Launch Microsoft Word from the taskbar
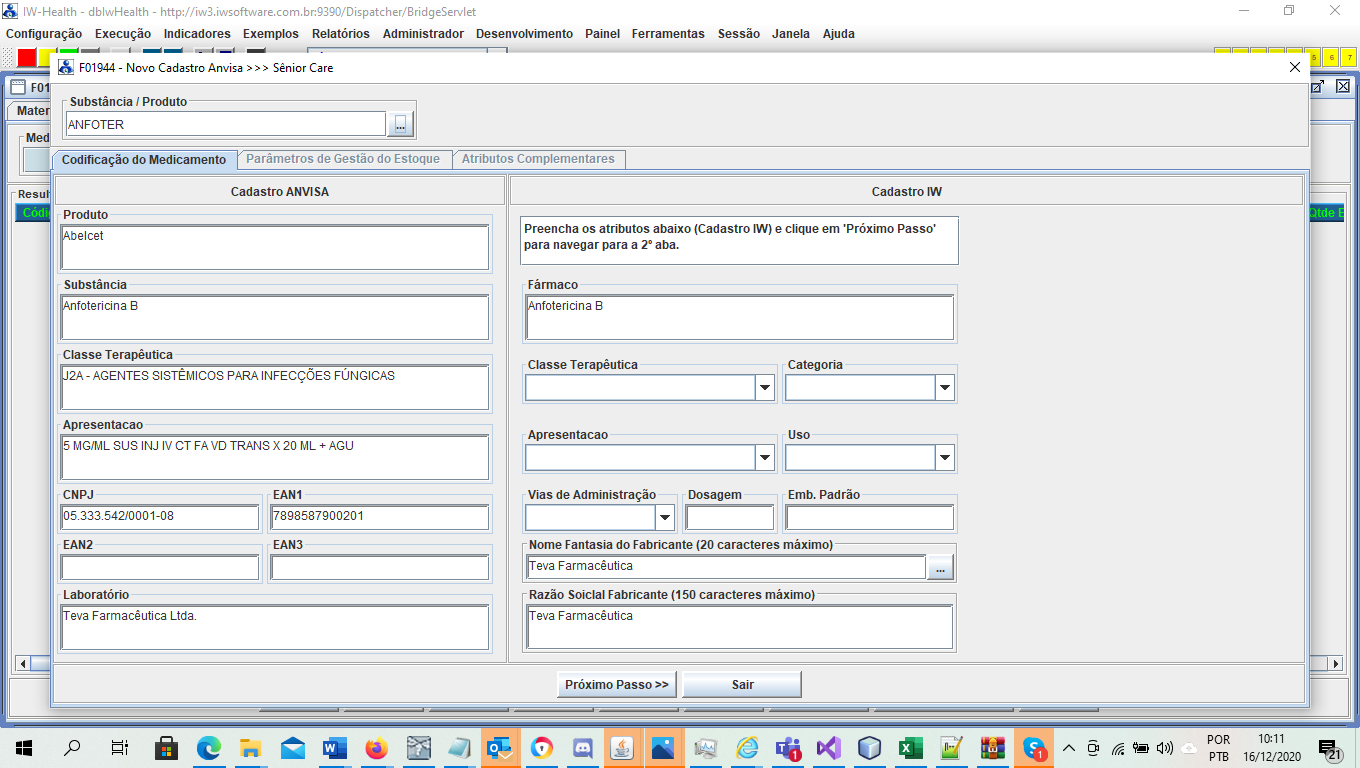Viewport: 1360px width, 768px height. (x=334, y=747)
